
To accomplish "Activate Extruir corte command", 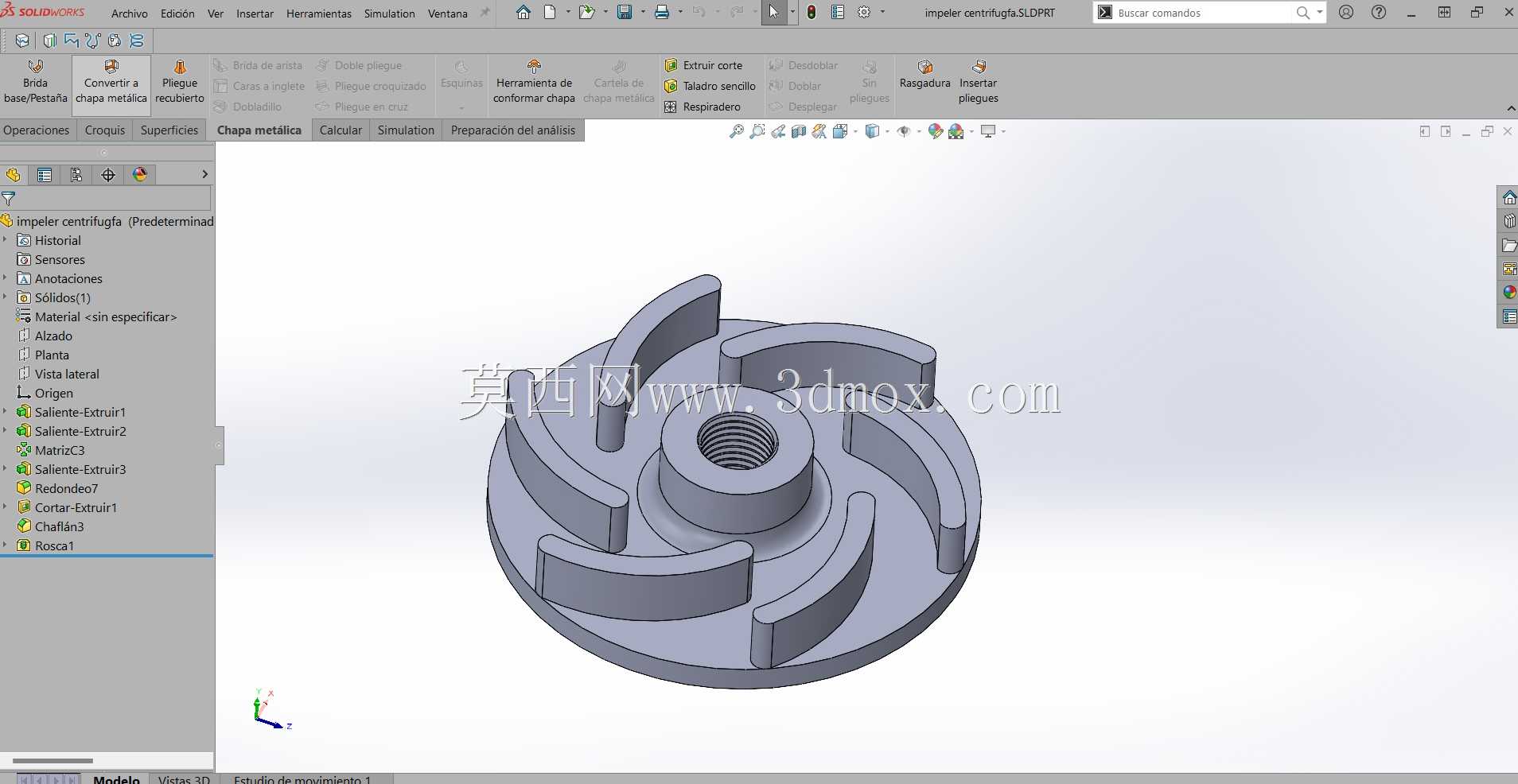I will (x=703, y=65).
